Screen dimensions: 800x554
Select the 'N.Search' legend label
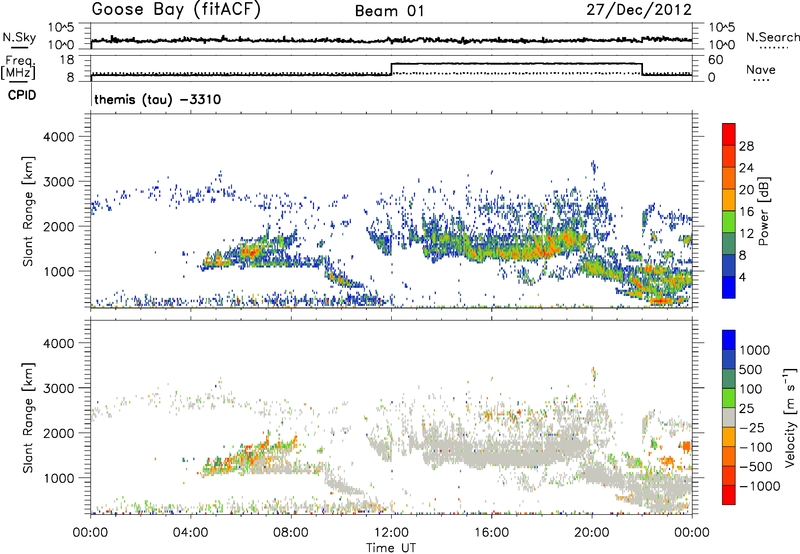[772, 37]
